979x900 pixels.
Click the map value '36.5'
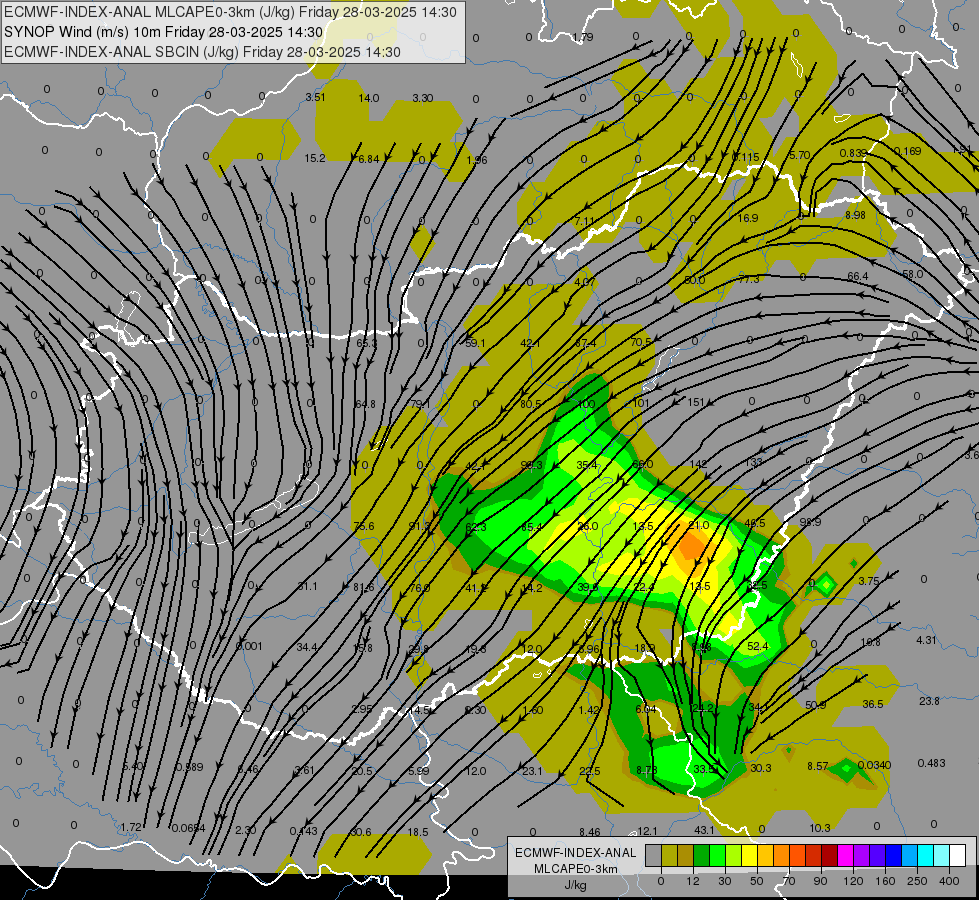872,705
